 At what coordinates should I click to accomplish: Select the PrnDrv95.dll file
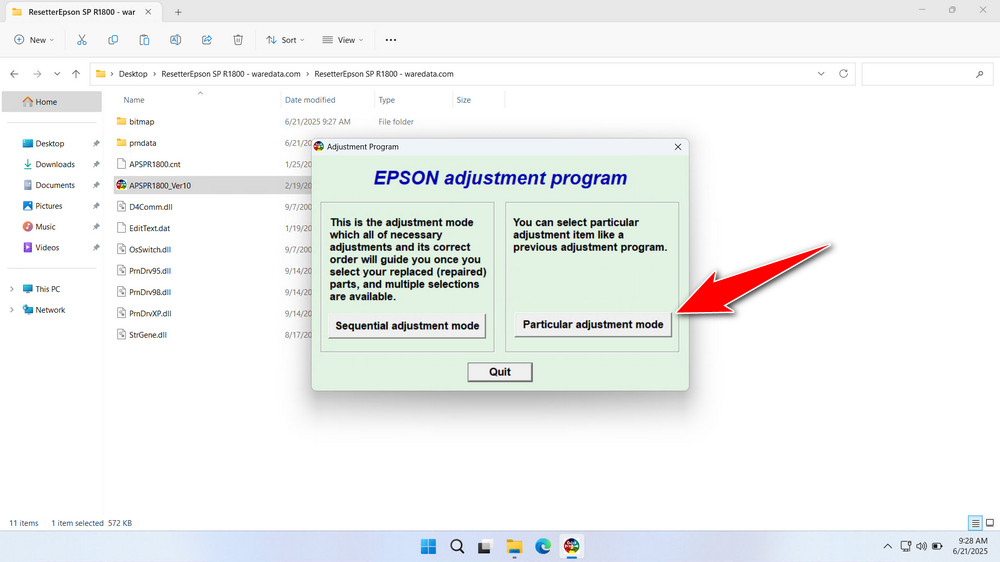pos(150,270)
